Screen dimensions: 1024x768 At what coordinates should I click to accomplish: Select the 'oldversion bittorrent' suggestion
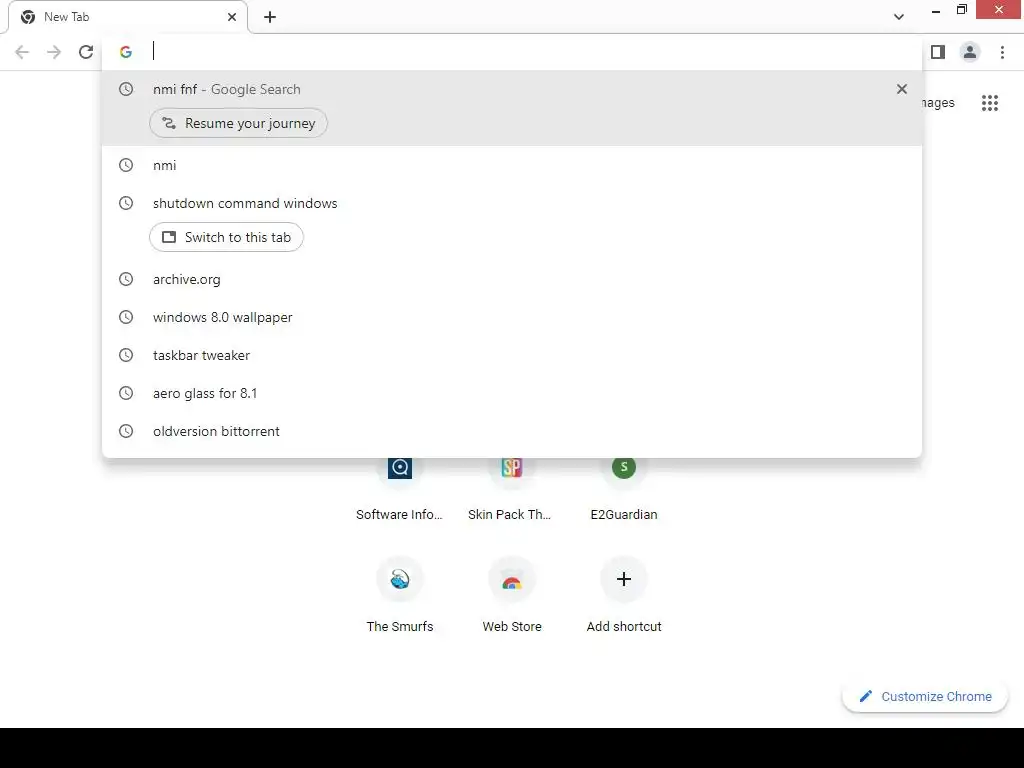512,431
